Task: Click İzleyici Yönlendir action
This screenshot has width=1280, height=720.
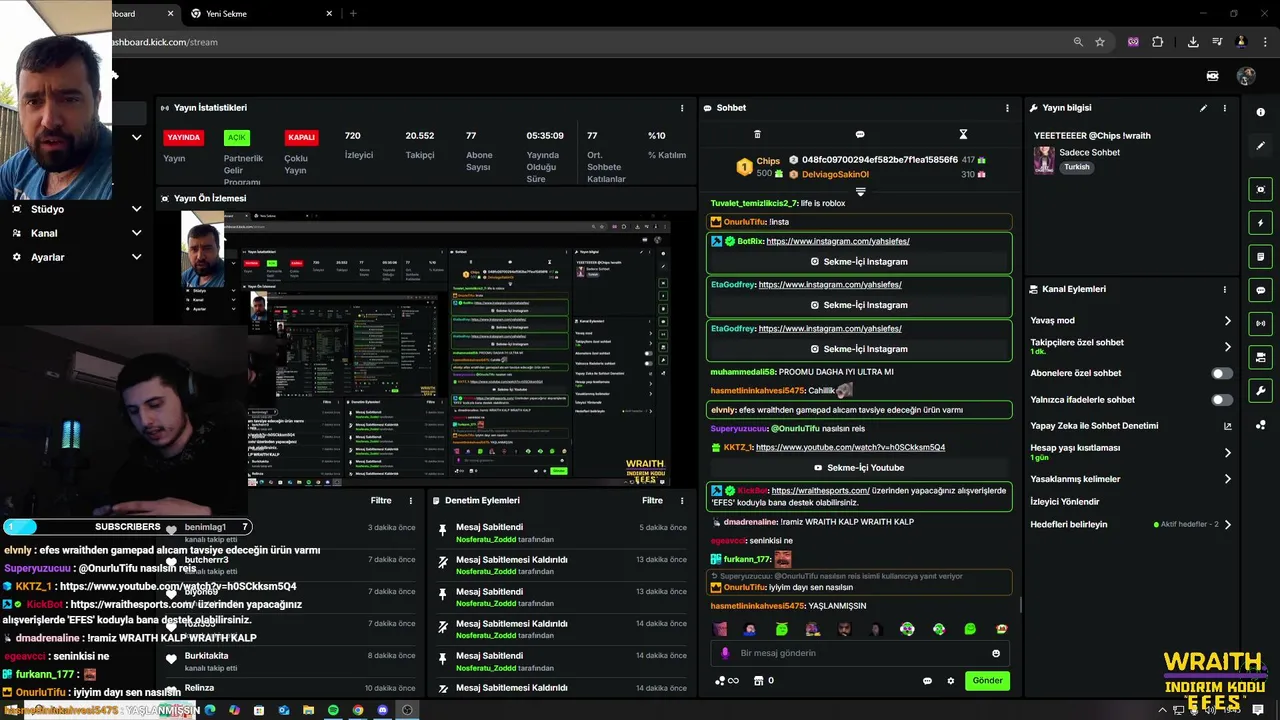Action: 1065,502
